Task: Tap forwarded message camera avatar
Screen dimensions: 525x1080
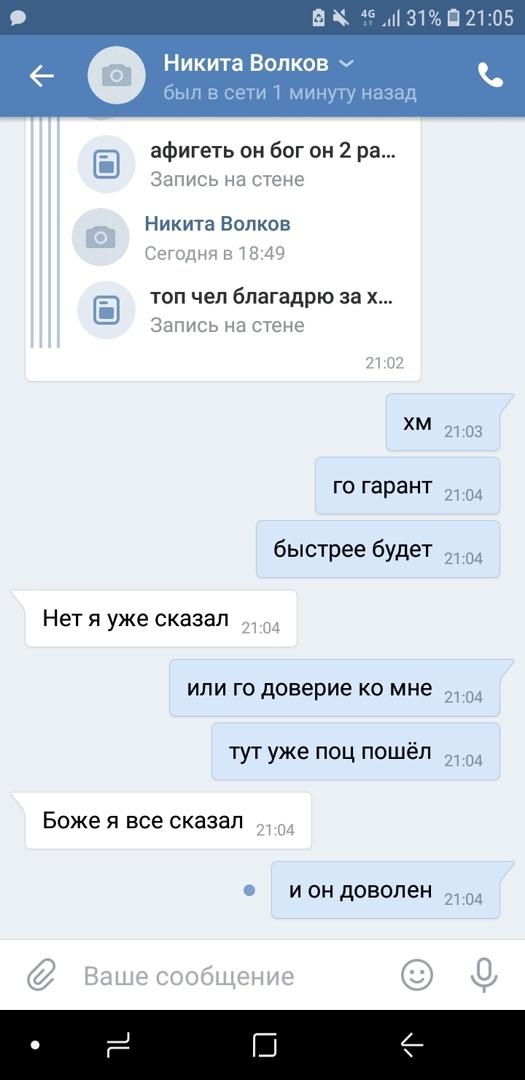Action: click(101, 237)
